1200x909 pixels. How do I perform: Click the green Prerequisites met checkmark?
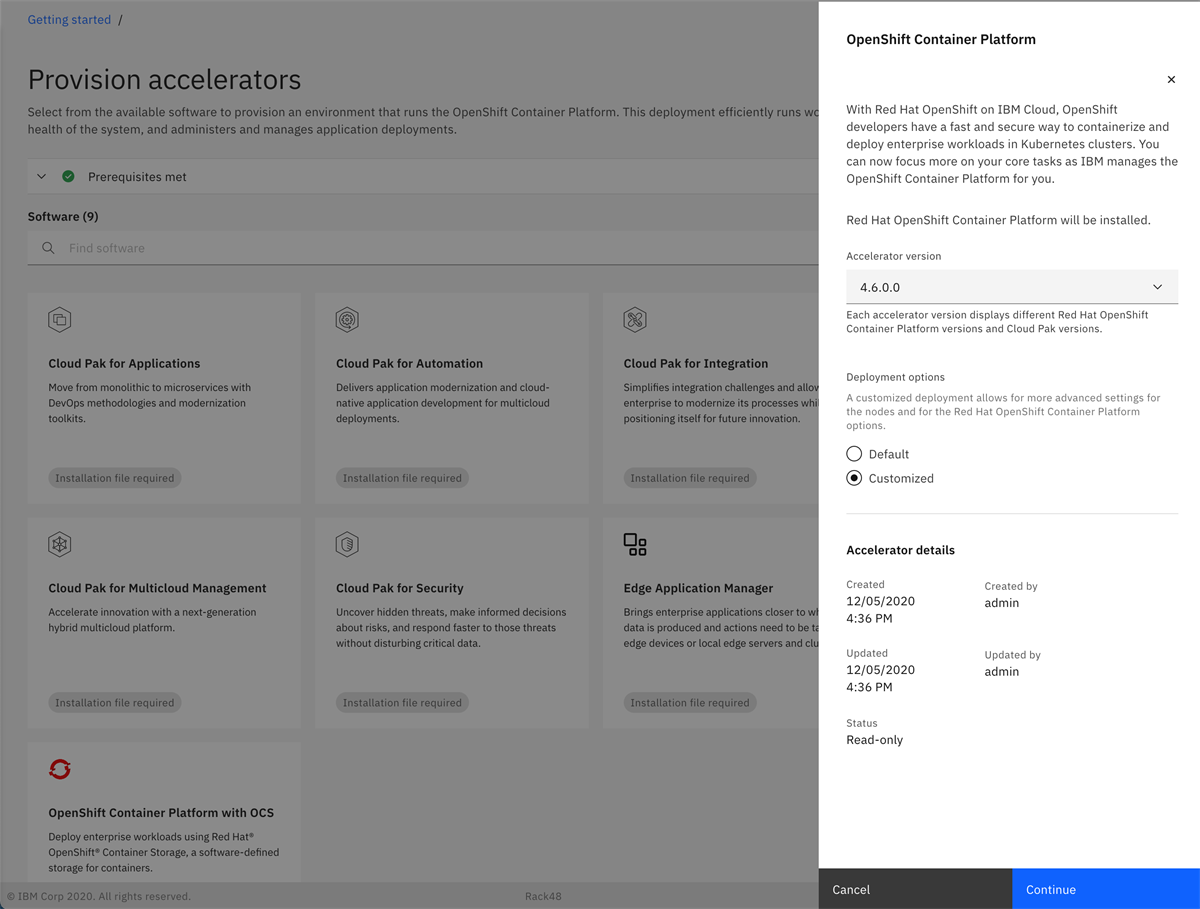[68, 175]
